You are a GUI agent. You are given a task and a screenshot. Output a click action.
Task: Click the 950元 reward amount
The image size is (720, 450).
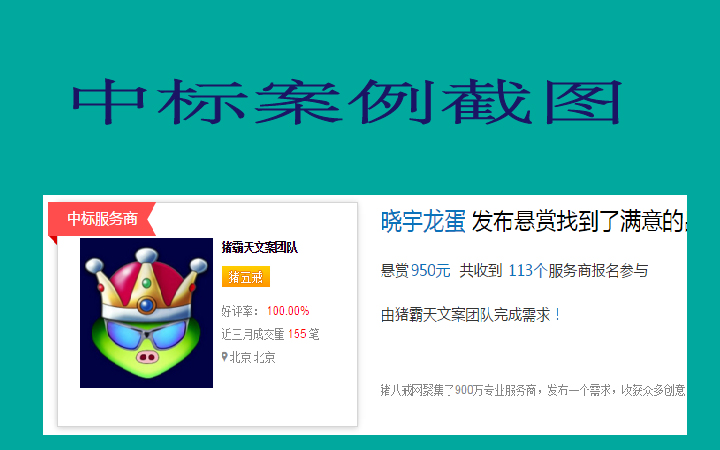point(430,270)
